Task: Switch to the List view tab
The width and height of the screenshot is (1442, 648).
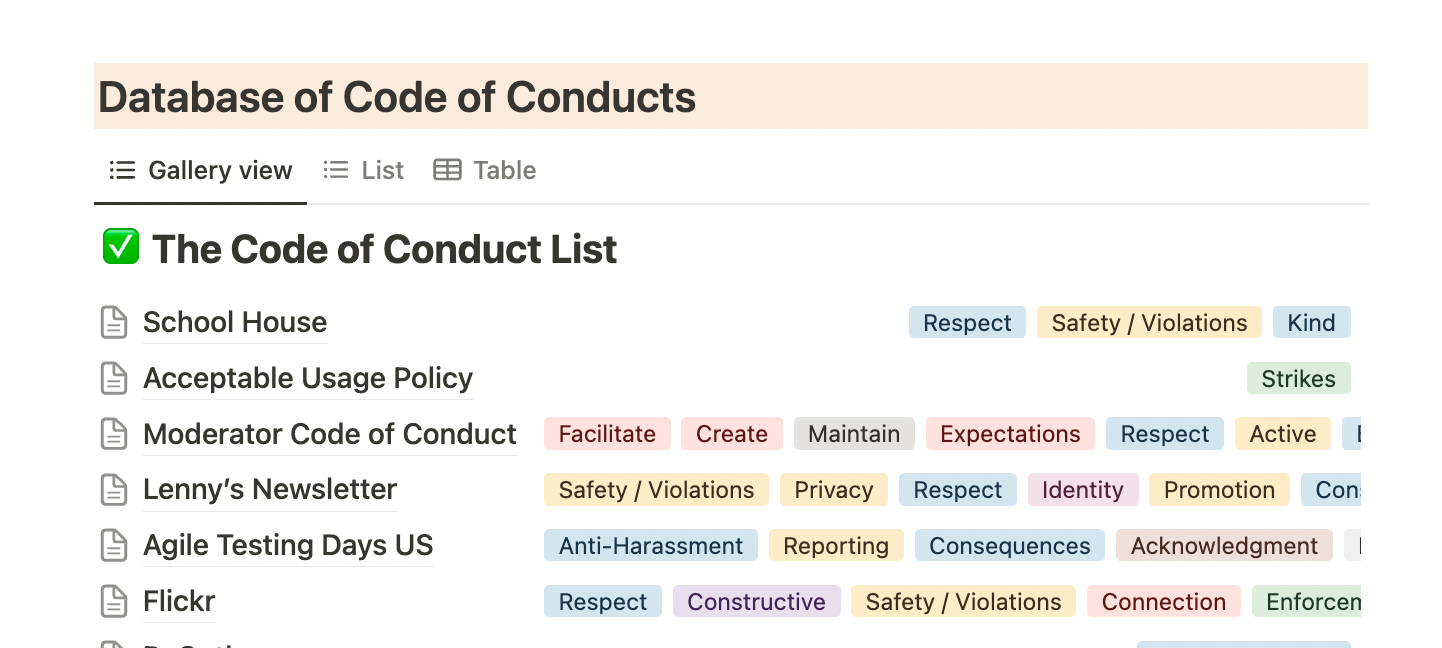Action: coord(364,171)
